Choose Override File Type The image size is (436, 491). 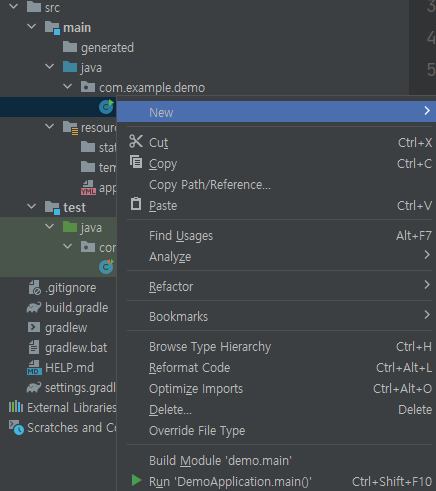276,431
